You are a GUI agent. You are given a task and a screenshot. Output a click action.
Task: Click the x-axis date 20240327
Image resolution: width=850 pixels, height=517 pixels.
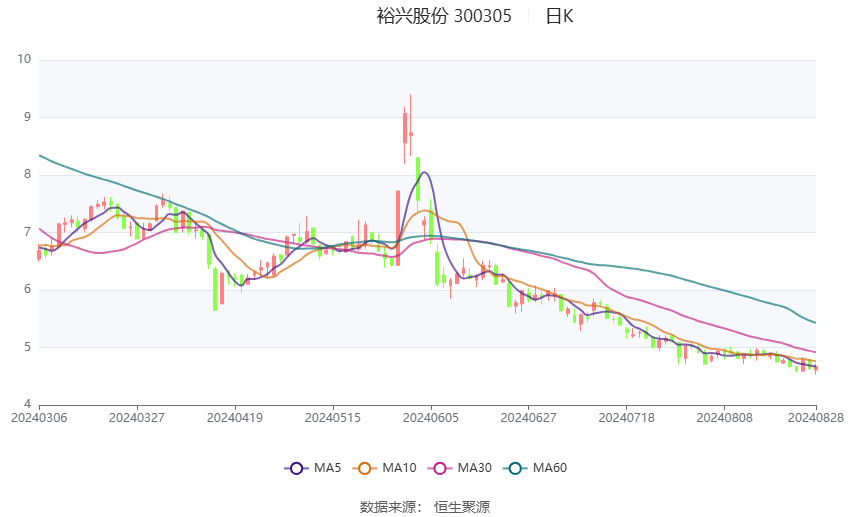pos(137,418)
